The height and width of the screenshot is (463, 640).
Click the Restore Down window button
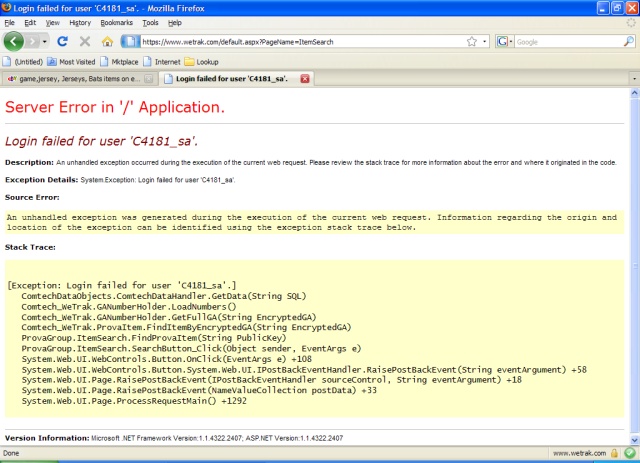618,8
